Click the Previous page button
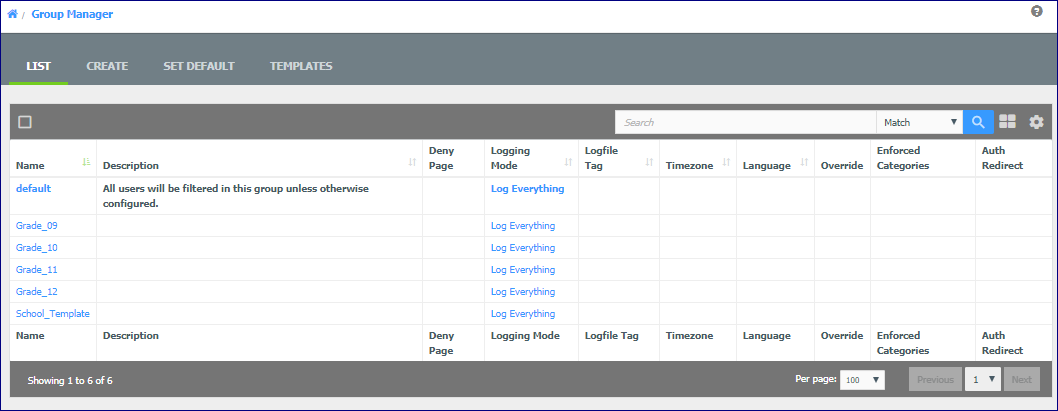 coord(935,379)
